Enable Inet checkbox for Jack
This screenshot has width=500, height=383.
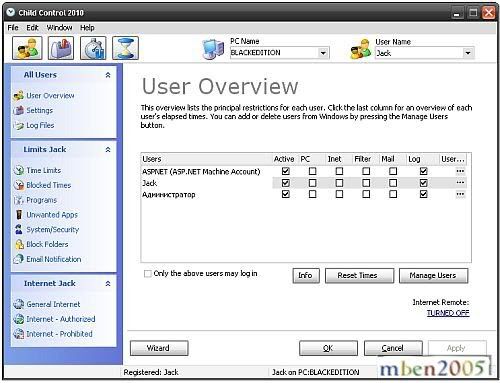[339, 183]
